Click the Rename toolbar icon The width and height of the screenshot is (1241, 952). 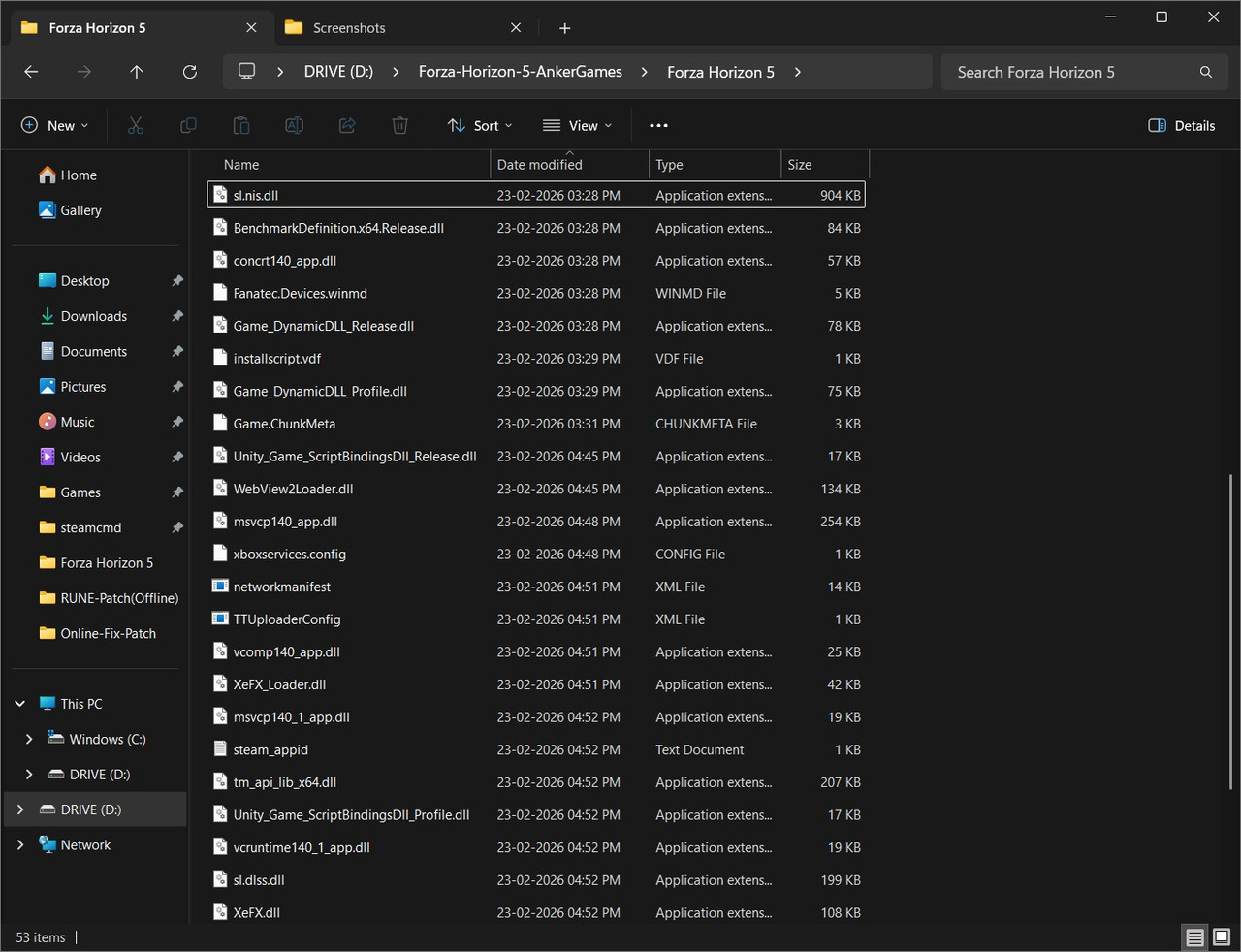tap(294, 125)
